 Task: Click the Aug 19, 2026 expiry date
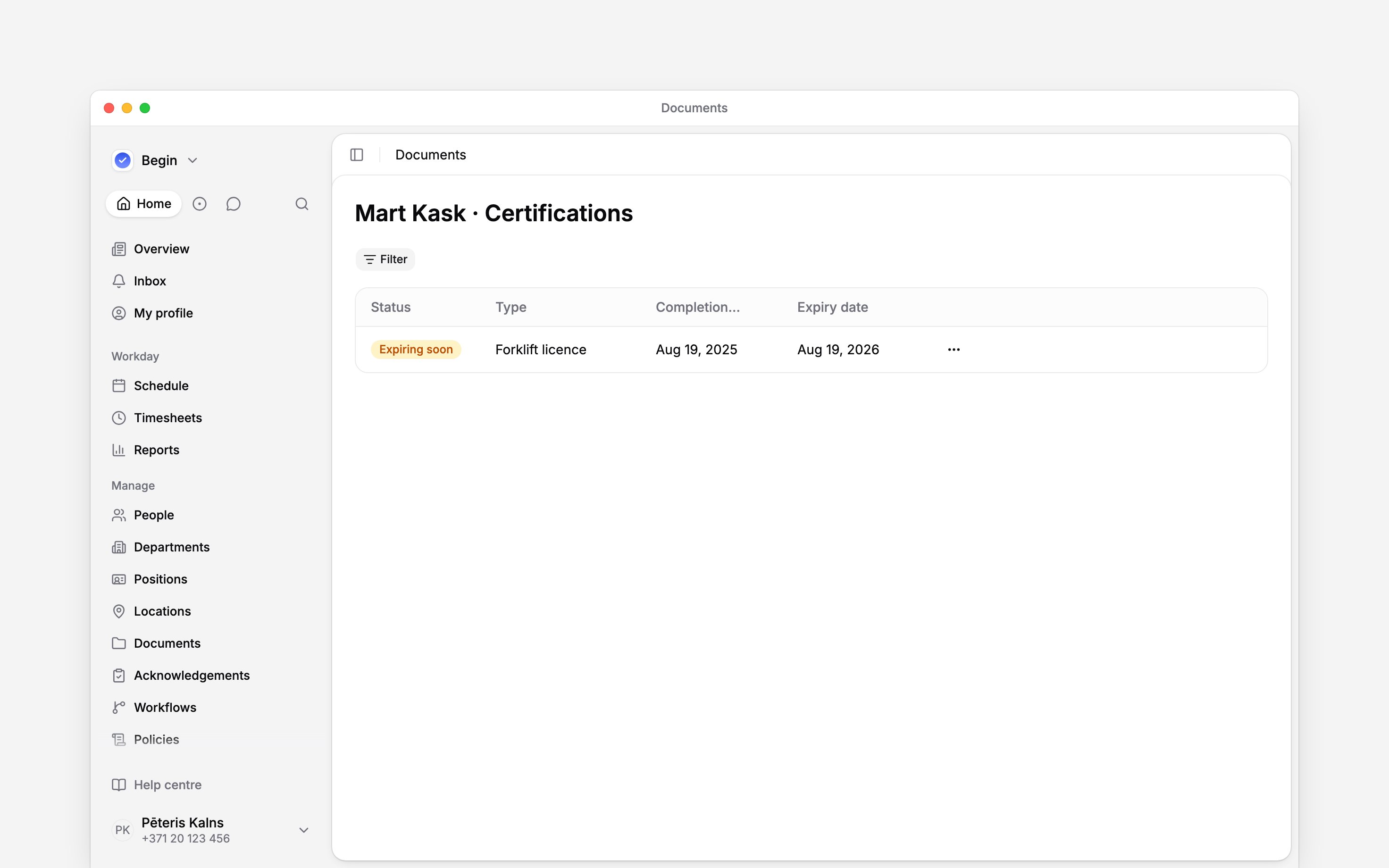pyautogui.click(x=838, y=350)
